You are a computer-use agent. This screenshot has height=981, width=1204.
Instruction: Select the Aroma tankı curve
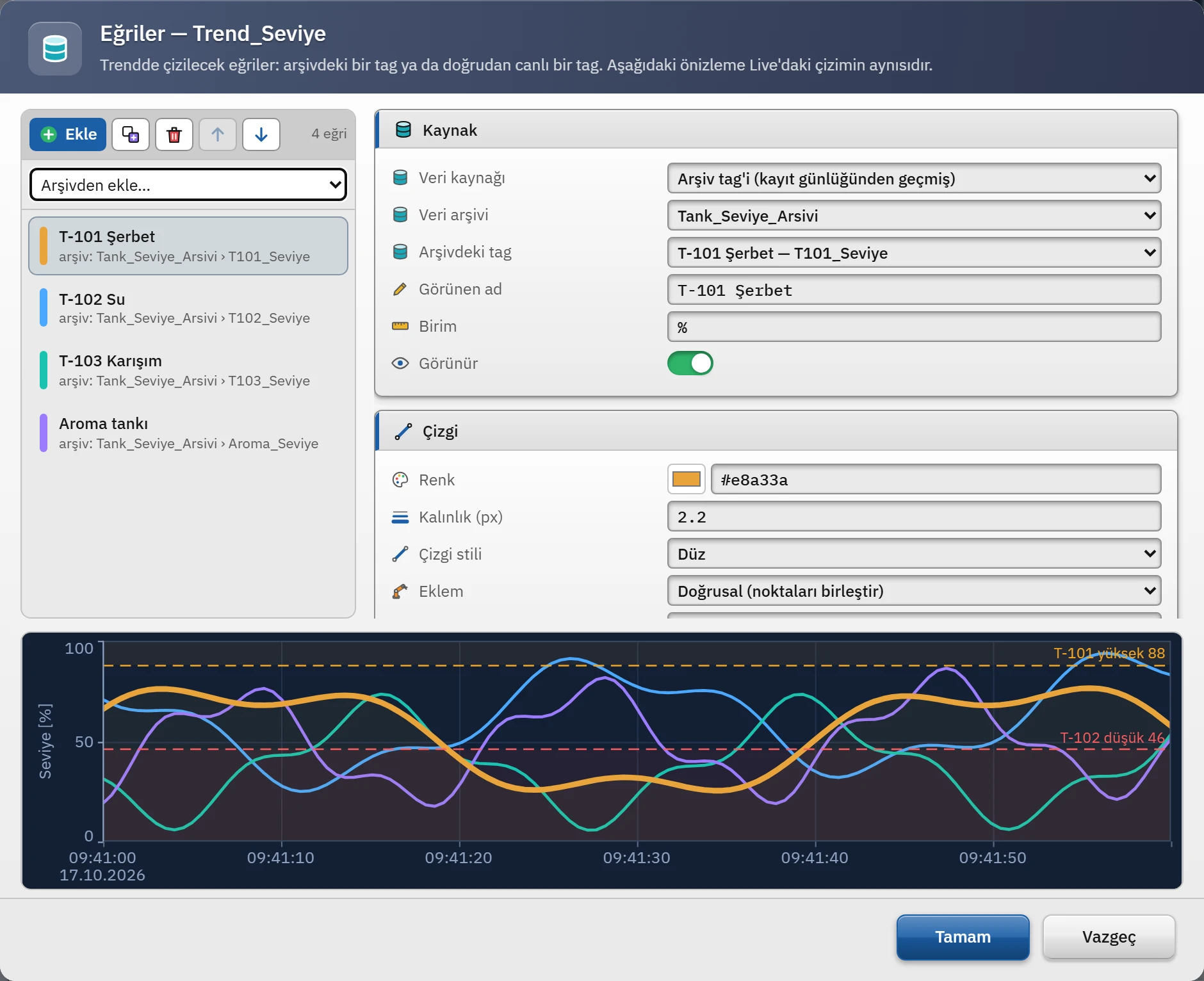(x=188, y=433)
